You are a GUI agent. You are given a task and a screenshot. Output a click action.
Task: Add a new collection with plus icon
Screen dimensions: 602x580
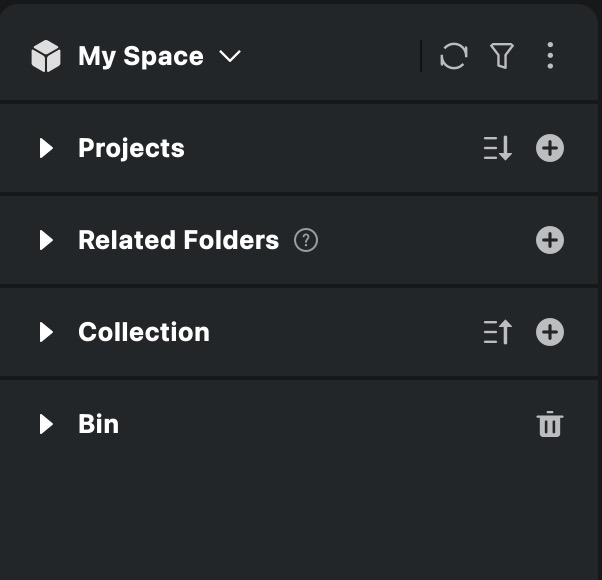[x=550, y=333]
